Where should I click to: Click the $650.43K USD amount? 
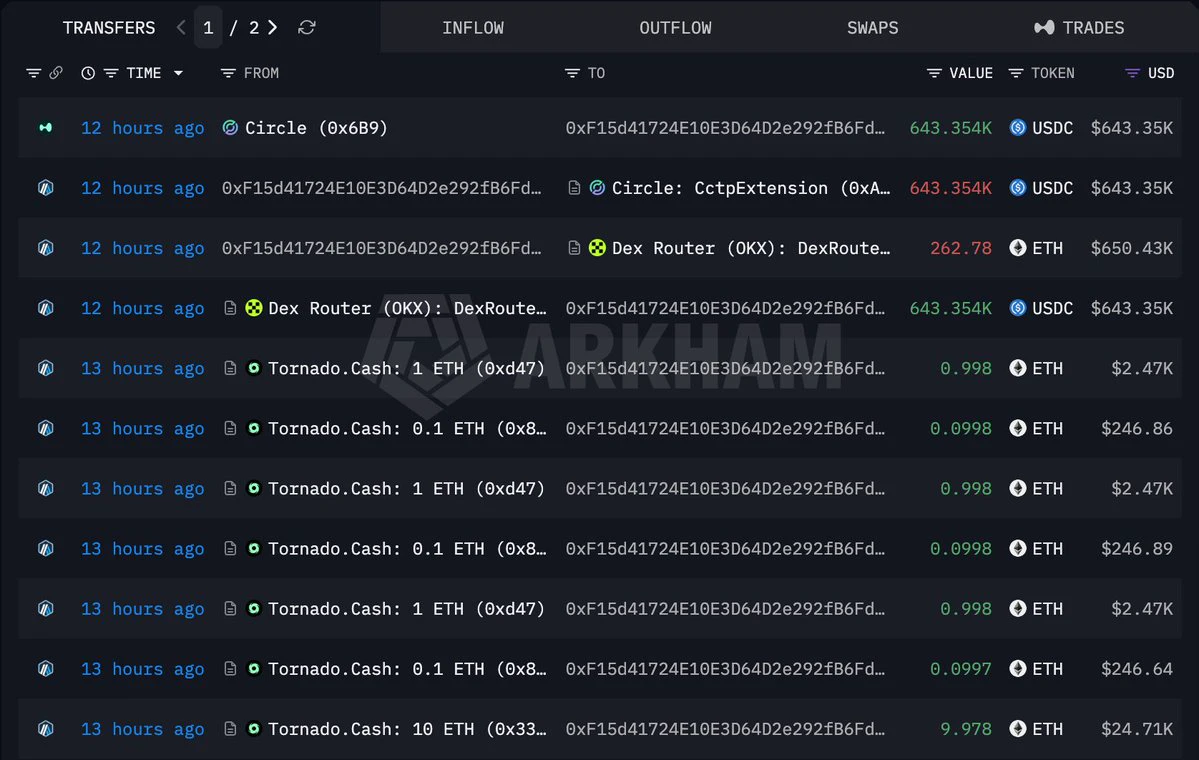(1132, 248)
